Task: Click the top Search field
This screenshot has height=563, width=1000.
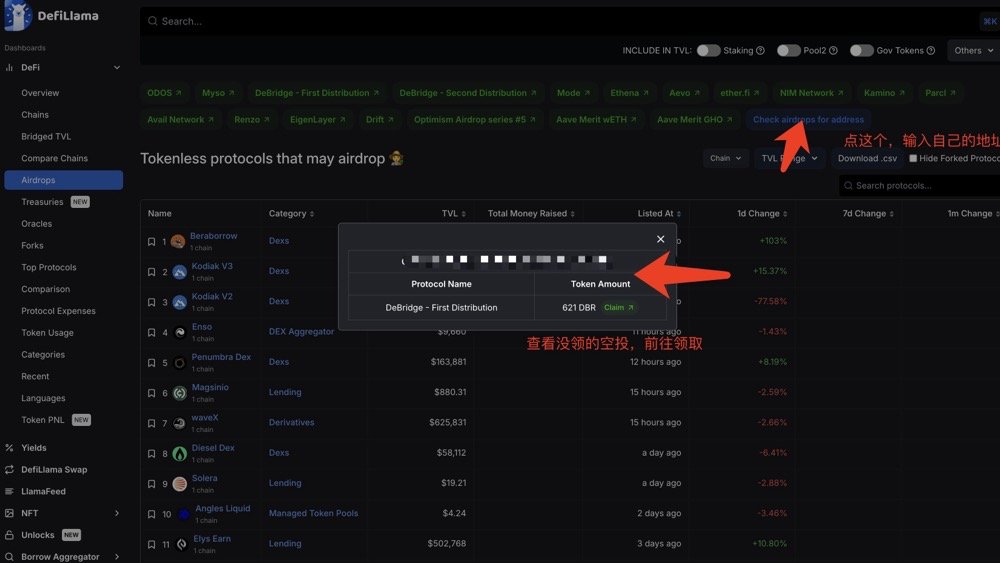Action: point(561,21)
